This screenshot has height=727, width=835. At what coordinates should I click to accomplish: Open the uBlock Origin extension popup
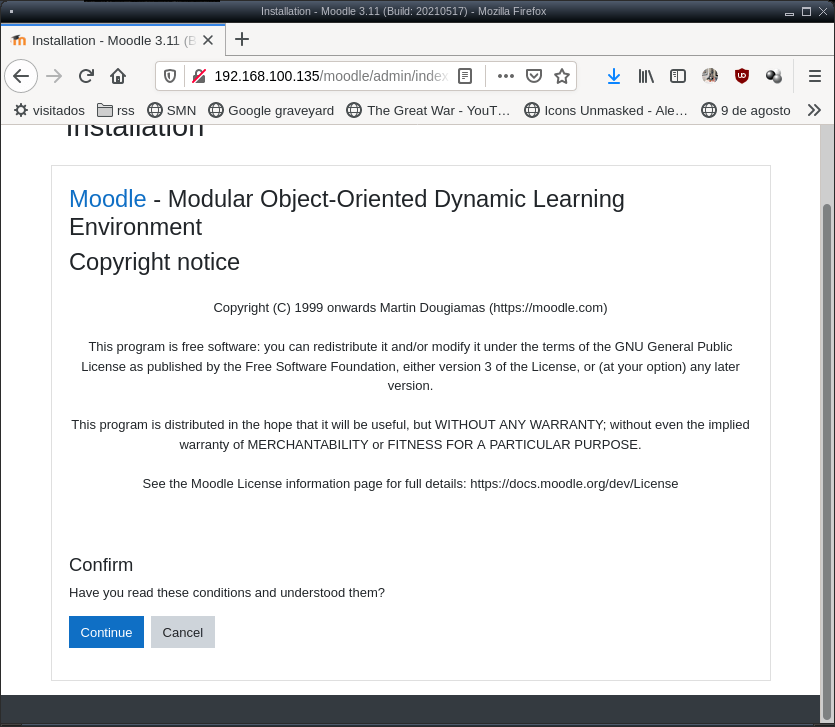pos(742,76)
